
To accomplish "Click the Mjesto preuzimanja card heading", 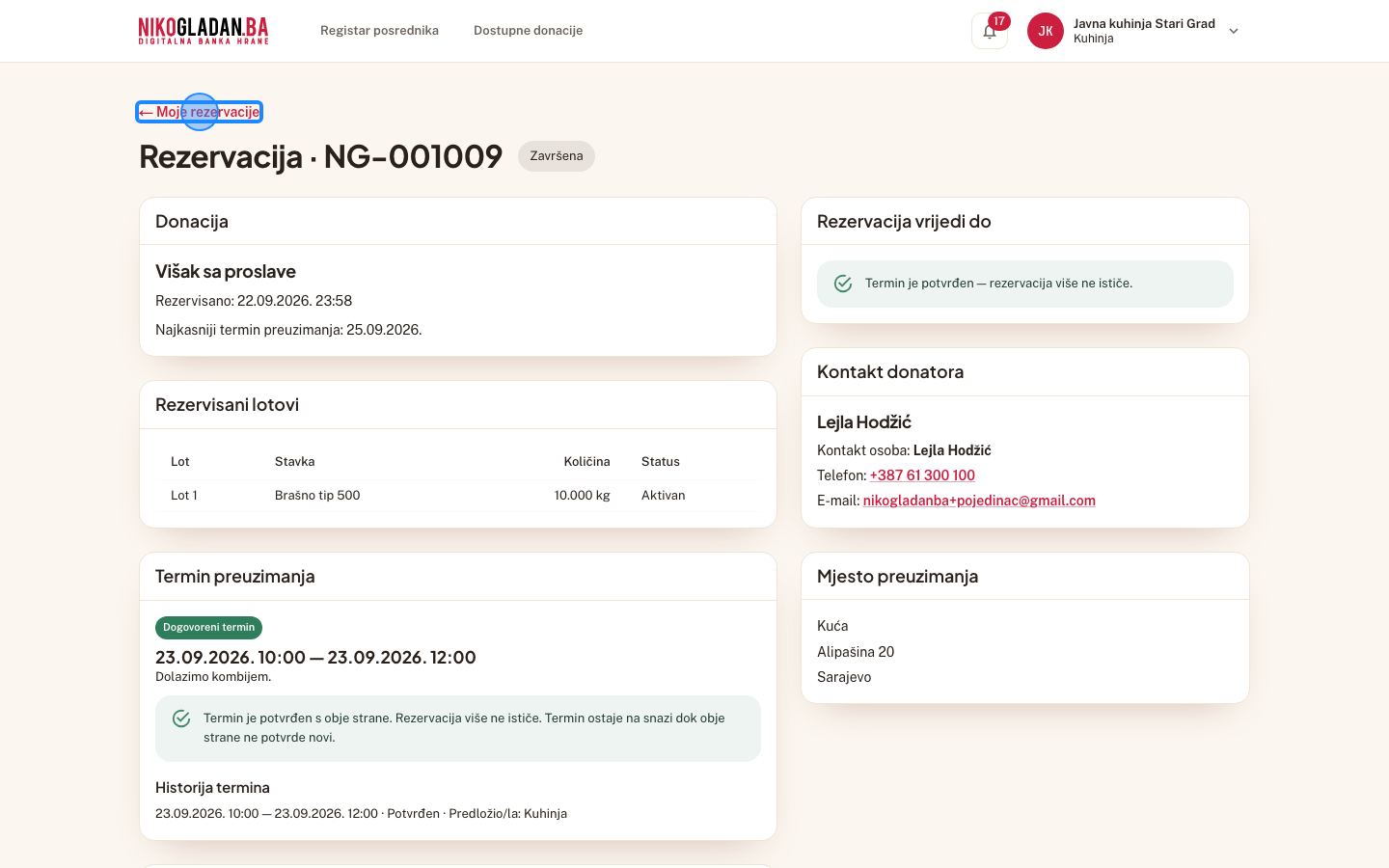I will pyautogui.click(x=897, y=577).
